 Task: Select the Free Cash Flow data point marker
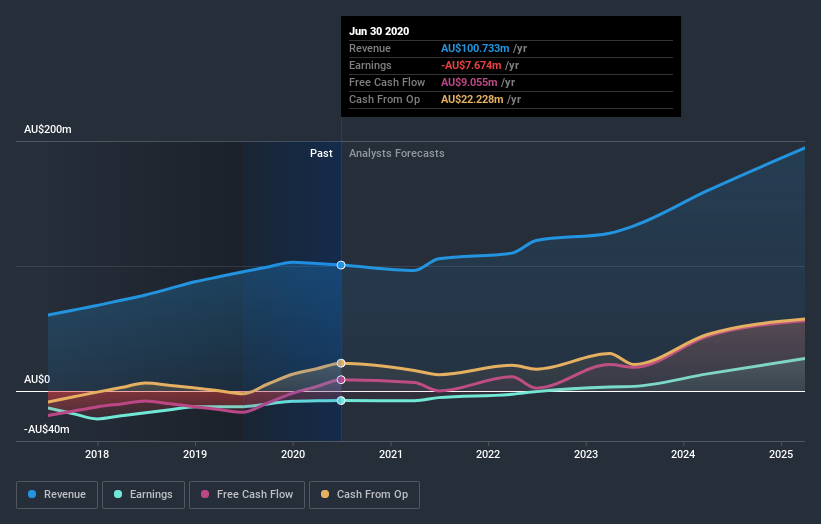341,380
